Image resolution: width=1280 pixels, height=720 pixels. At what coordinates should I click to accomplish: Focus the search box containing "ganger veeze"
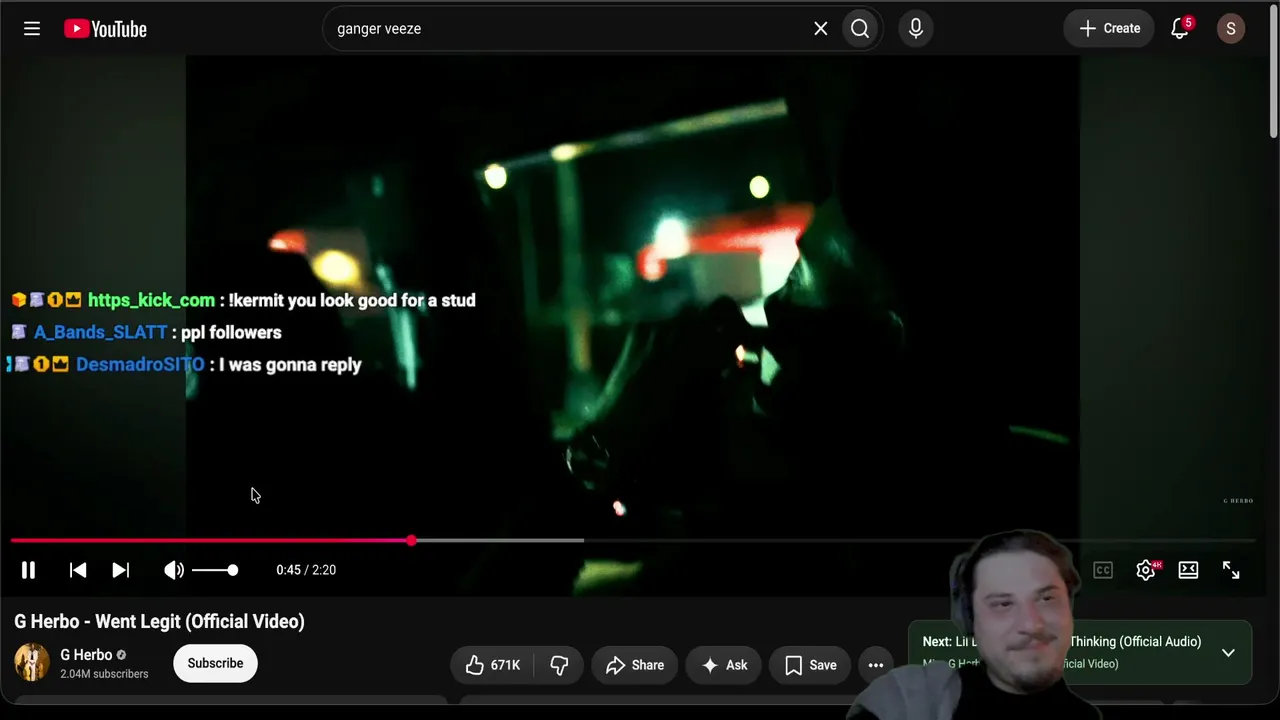(x=570, y=29)
